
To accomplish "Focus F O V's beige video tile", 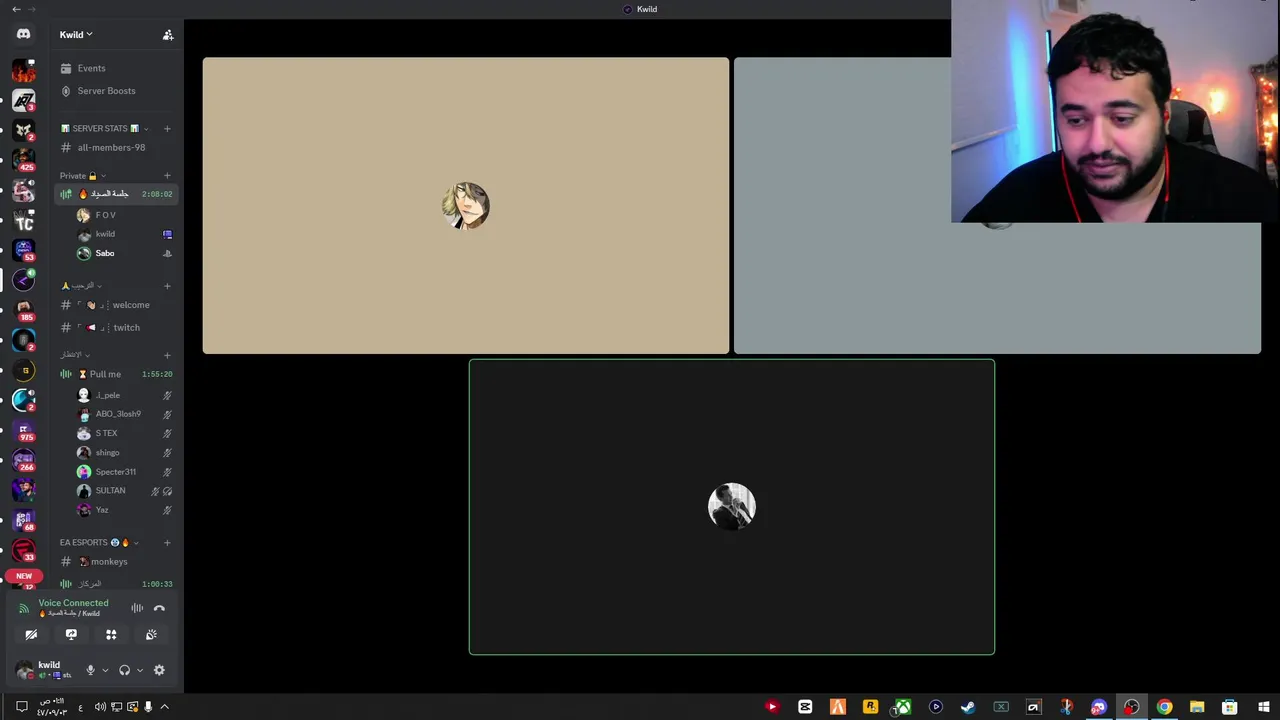I will point(466,206).
